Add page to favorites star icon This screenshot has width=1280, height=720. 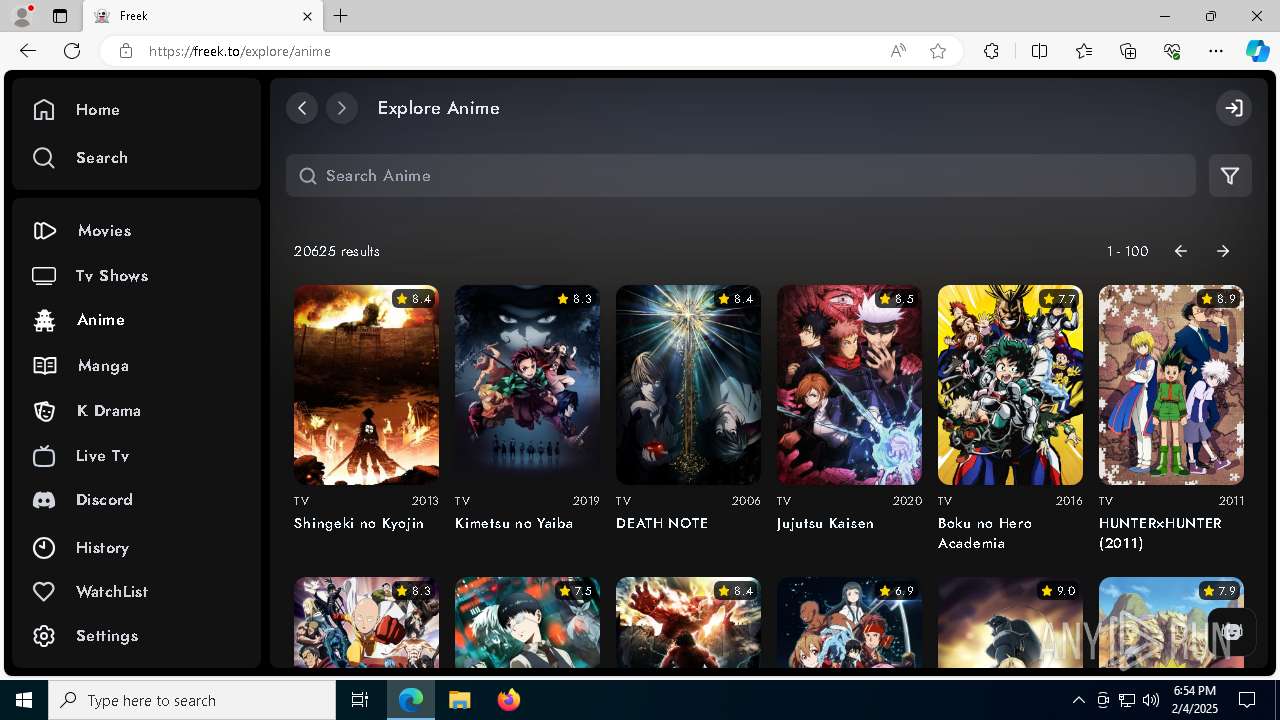[938, 51]
